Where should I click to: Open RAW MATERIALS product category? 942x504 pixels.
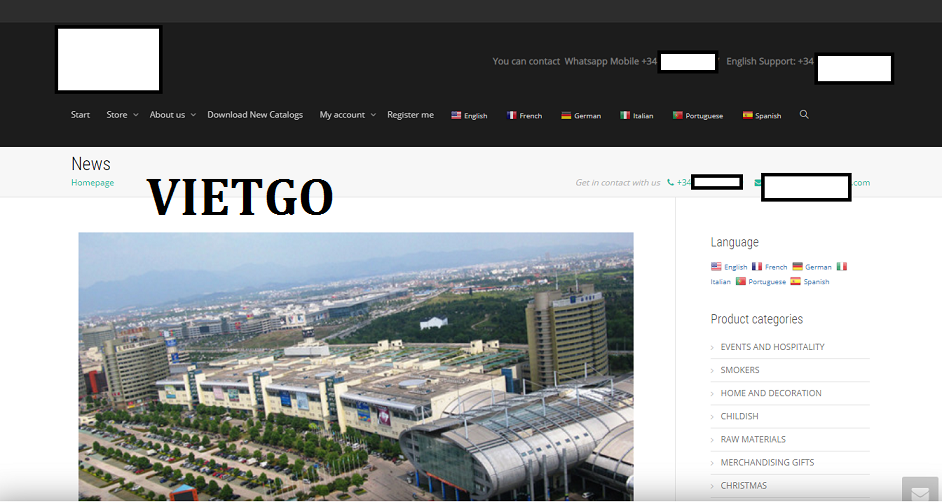[753, 439]
